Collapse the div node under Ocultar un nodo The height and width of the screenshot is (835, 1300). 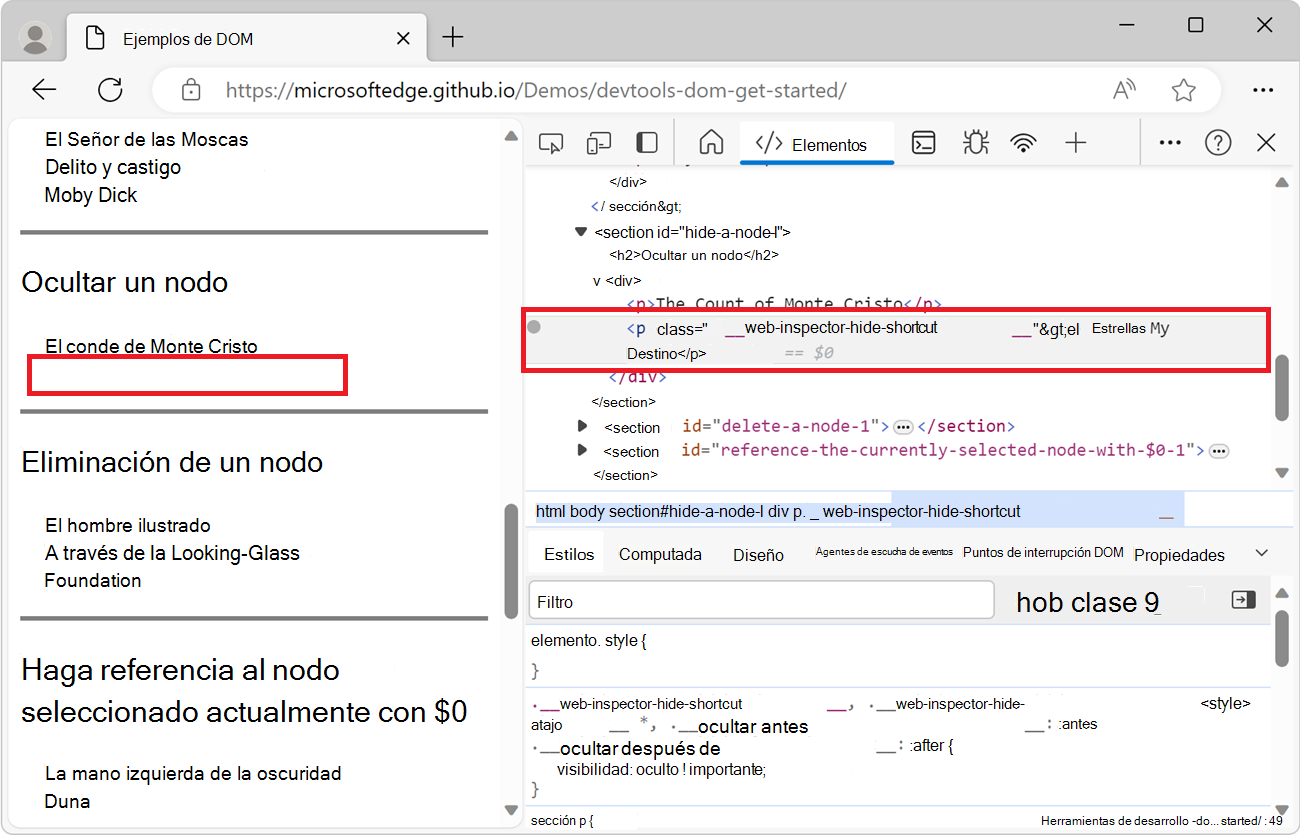tap(597, 281)
